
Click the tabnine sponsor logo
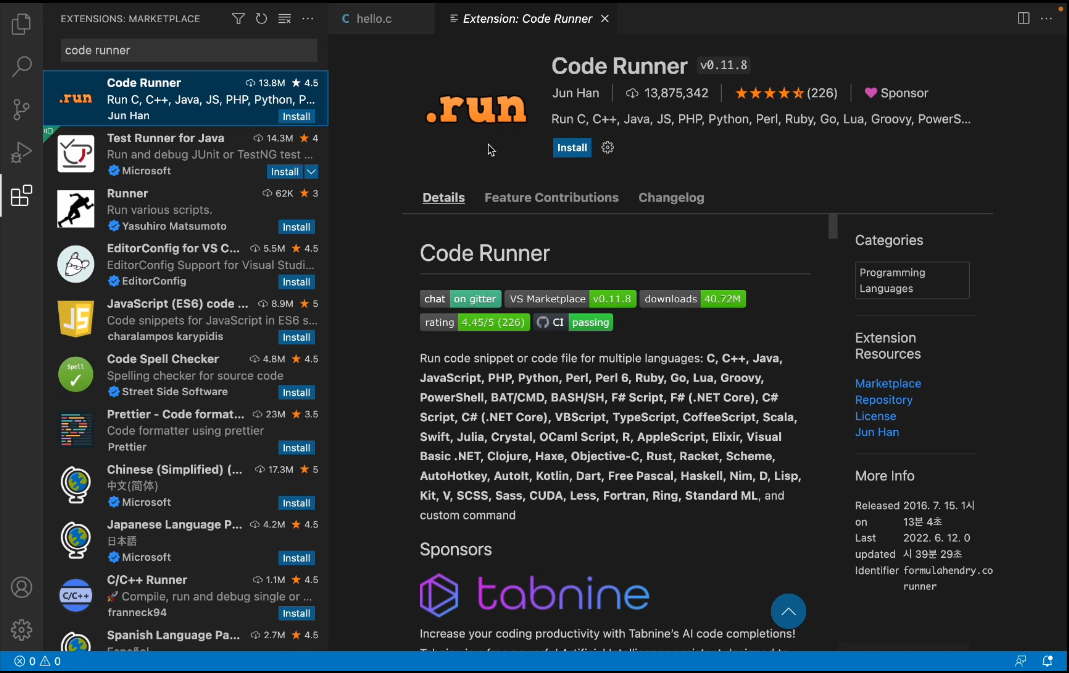coord(534,595)
